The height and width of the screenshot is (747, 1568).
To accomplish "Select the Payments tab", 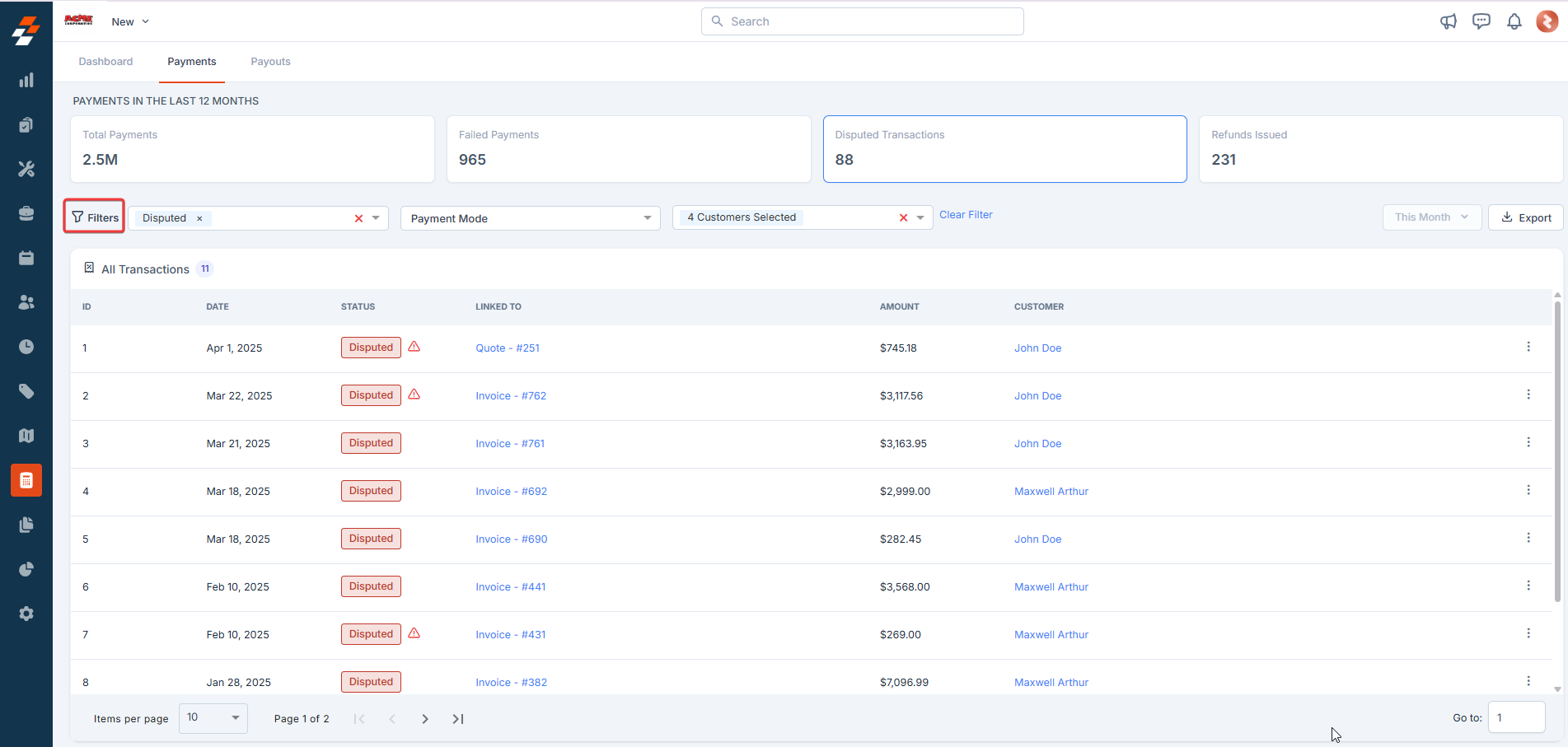I will pyautogui.click(x=192, y=62).
